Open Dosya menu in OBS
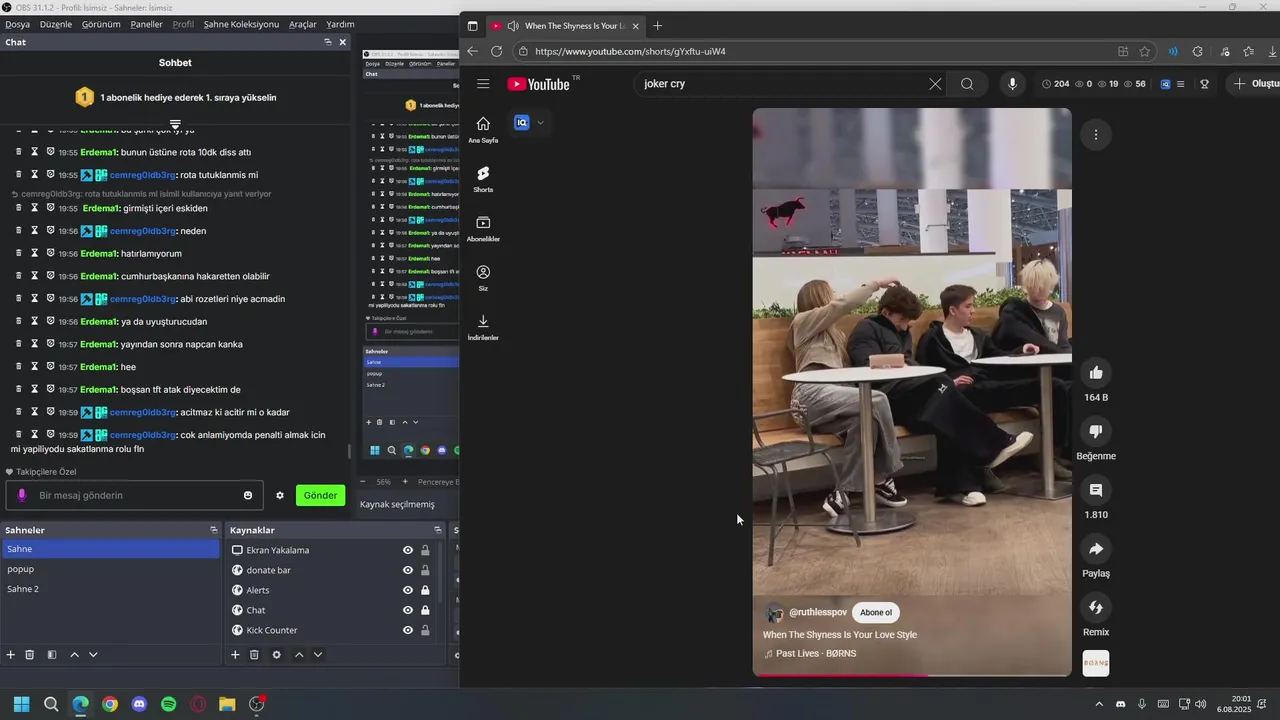The height and width of the screenshot is (720, 1280). pos(17,24)
